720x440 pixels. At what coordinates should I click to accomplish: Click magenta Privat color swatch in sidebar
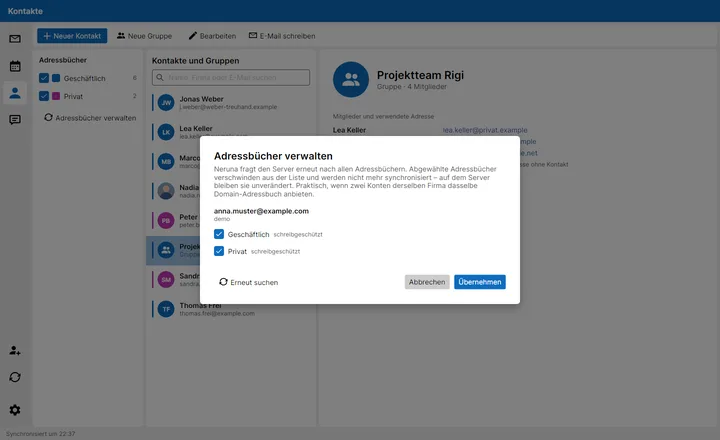[56, 96]
